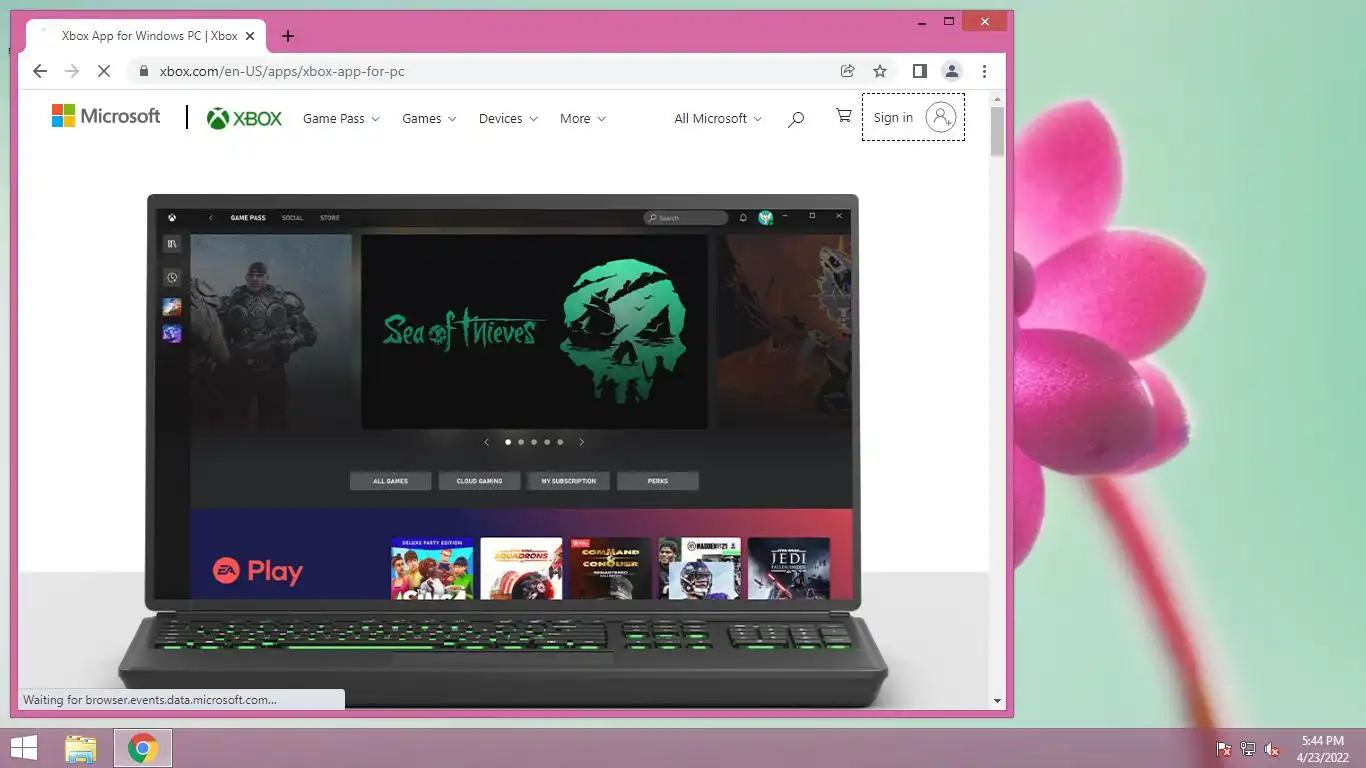Open Chrome profile avatar
Viewport: 1366px width, 768px height.
(x=952, y=71)
